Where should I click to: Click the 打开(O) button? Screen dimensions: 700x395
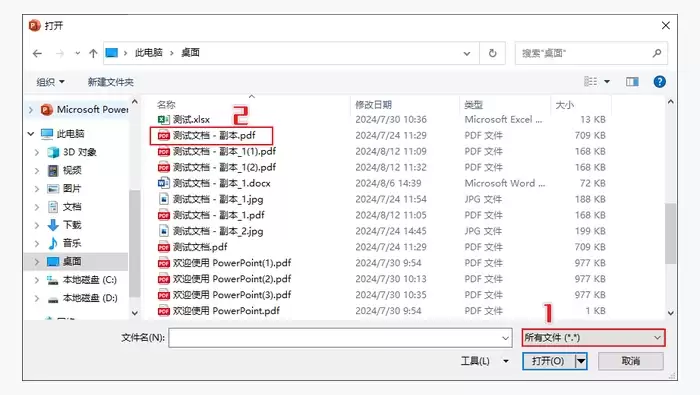549,361
